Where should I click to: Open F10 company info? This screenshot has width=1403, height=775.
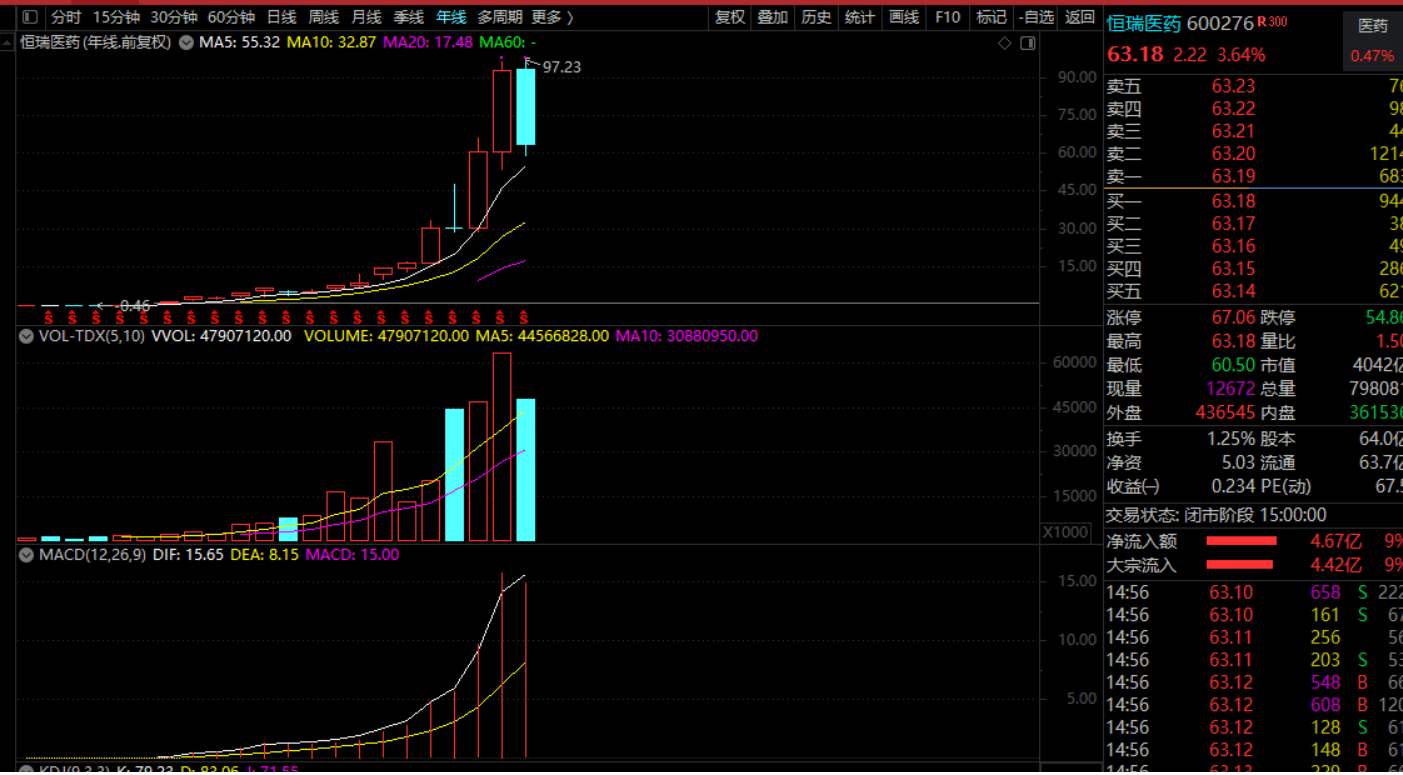click(947, 17)
